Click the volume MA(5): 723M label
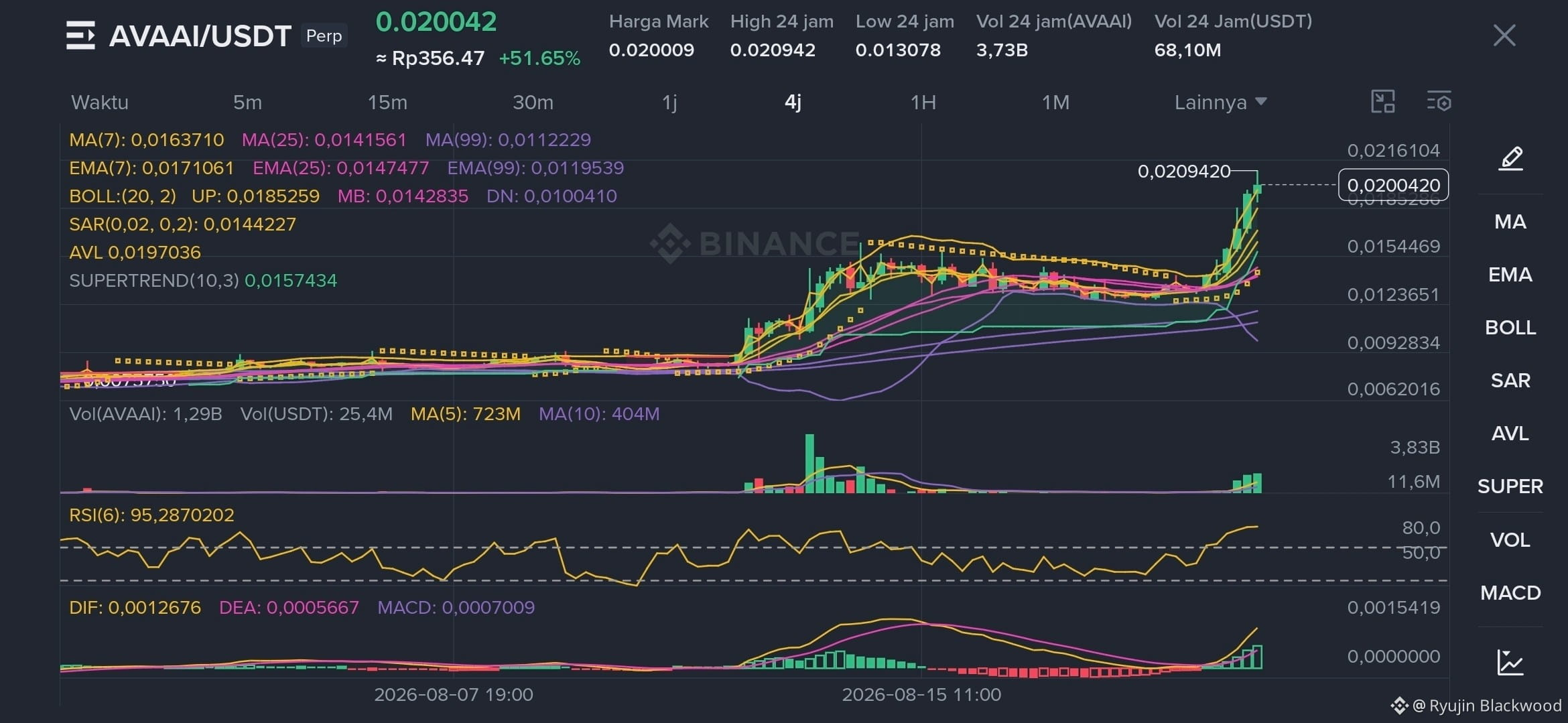 click(x=466, y=414)
